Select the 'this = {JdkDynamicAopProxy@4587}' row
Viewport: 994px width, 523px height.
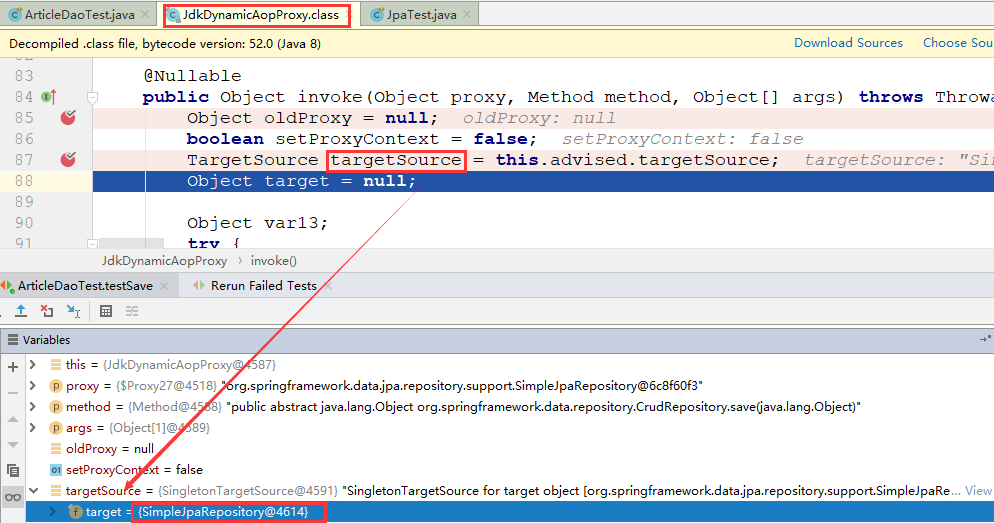coord(510,365)
